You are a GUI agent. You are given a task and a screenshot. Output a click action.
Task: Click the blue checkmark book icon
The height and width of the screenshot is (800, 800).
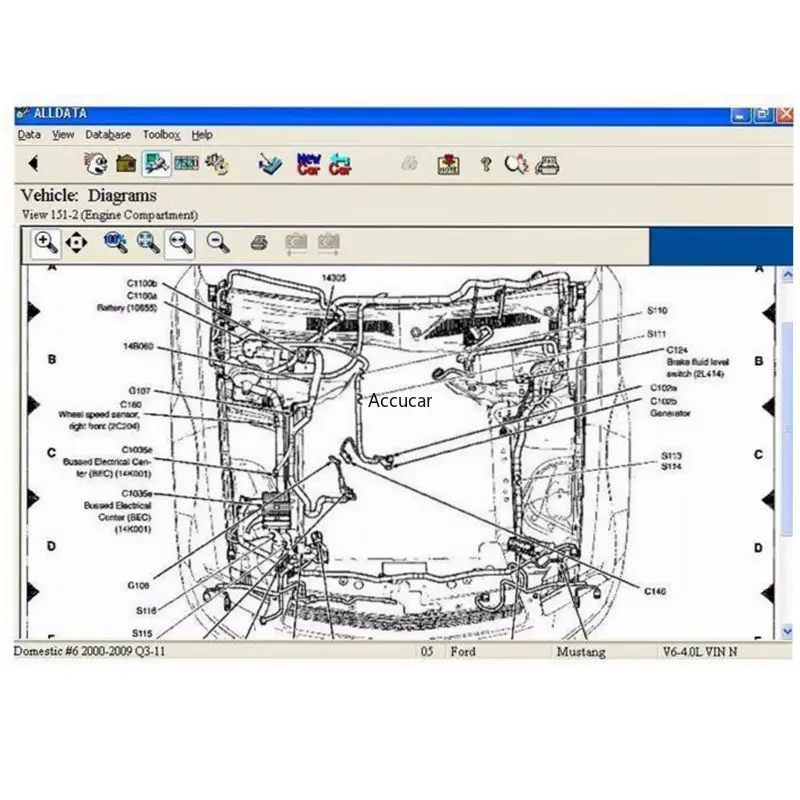pos(270,164)
